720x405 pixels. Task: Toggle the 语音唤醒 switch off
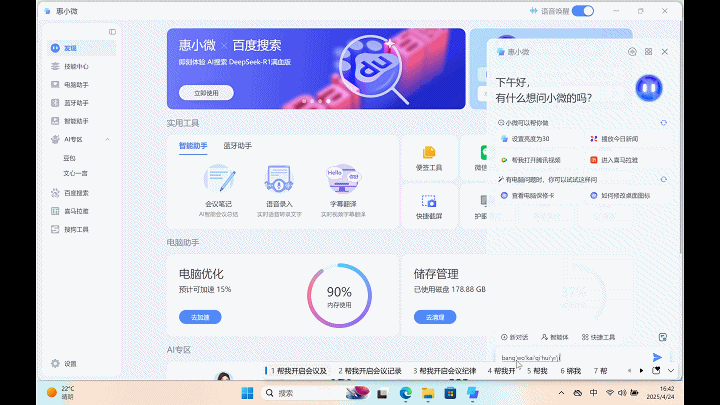point(583,11)
